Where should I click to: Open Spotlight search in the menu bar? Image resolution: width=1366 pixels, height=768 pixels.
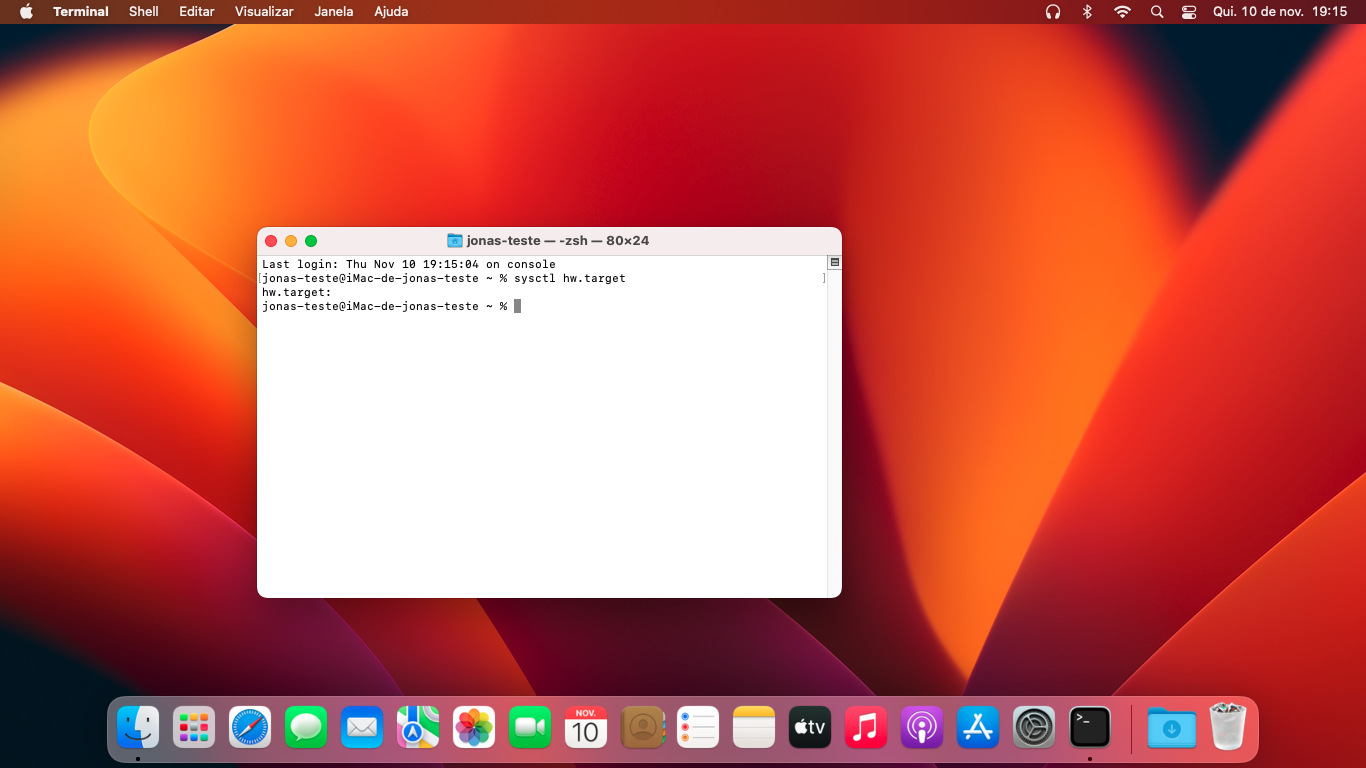coord(1156,12)
